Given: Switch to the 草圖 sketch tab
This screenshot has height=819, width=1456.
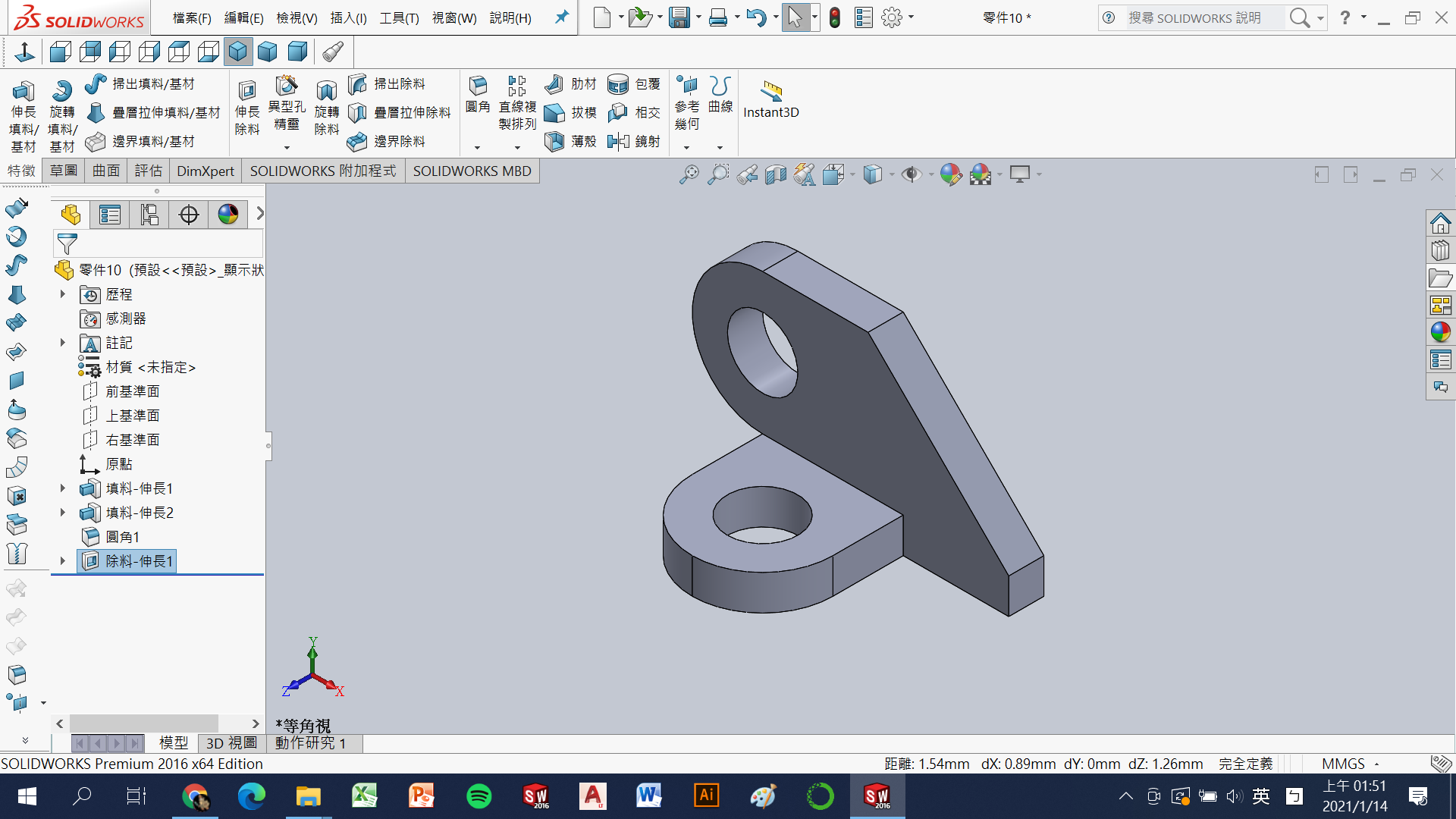Looking at the screenshot, I should tap(64, 171).
